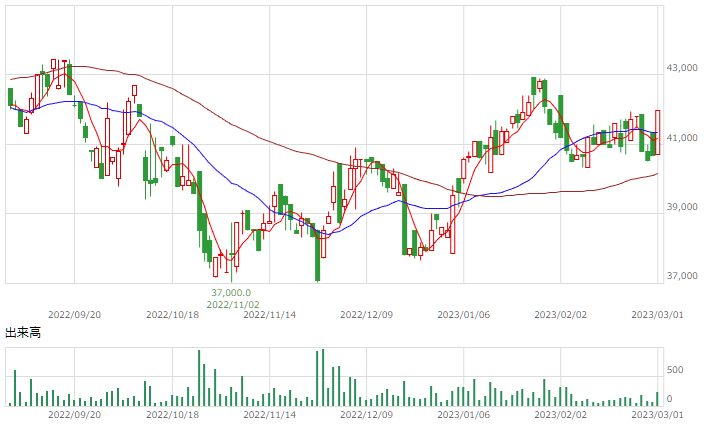Select 2022/10/18 under the price chart
Image resolution: width=706 pixels, height=425 pixels.
tap(172, 315)
